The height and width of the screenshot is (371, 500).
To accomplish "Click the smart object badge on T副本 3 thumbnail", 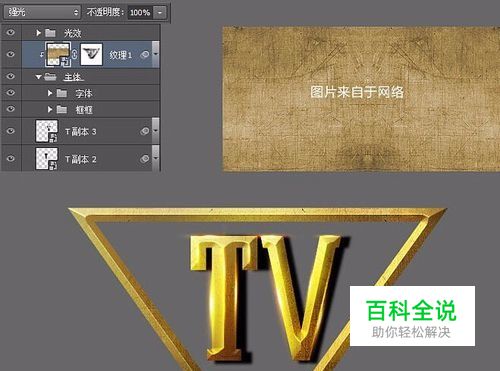I will click(54, 138).
